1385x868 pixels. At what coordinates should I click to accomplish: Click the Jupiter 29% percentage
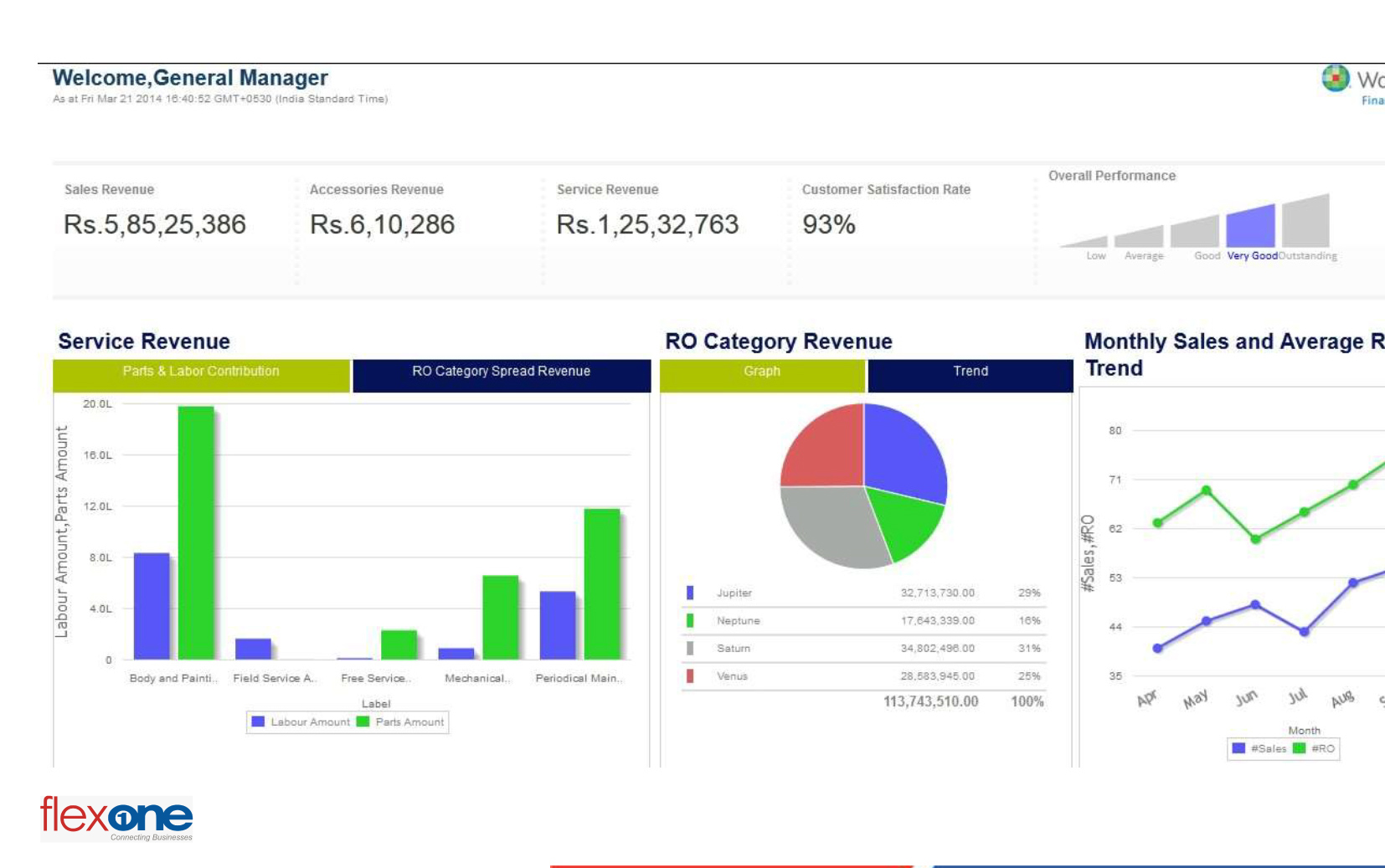[1029, 593]
